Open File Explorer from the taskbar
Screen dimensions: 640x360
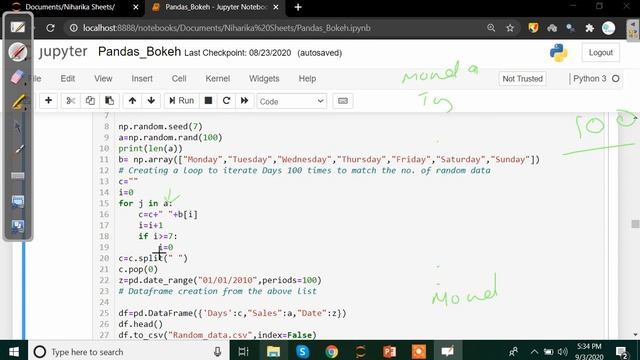273,351
